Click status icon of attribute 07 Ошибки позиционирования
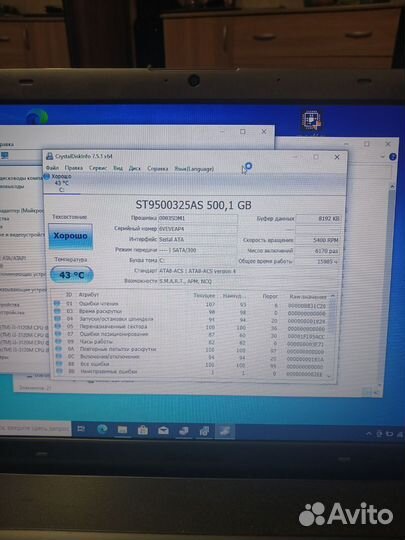 coord(58,334)
